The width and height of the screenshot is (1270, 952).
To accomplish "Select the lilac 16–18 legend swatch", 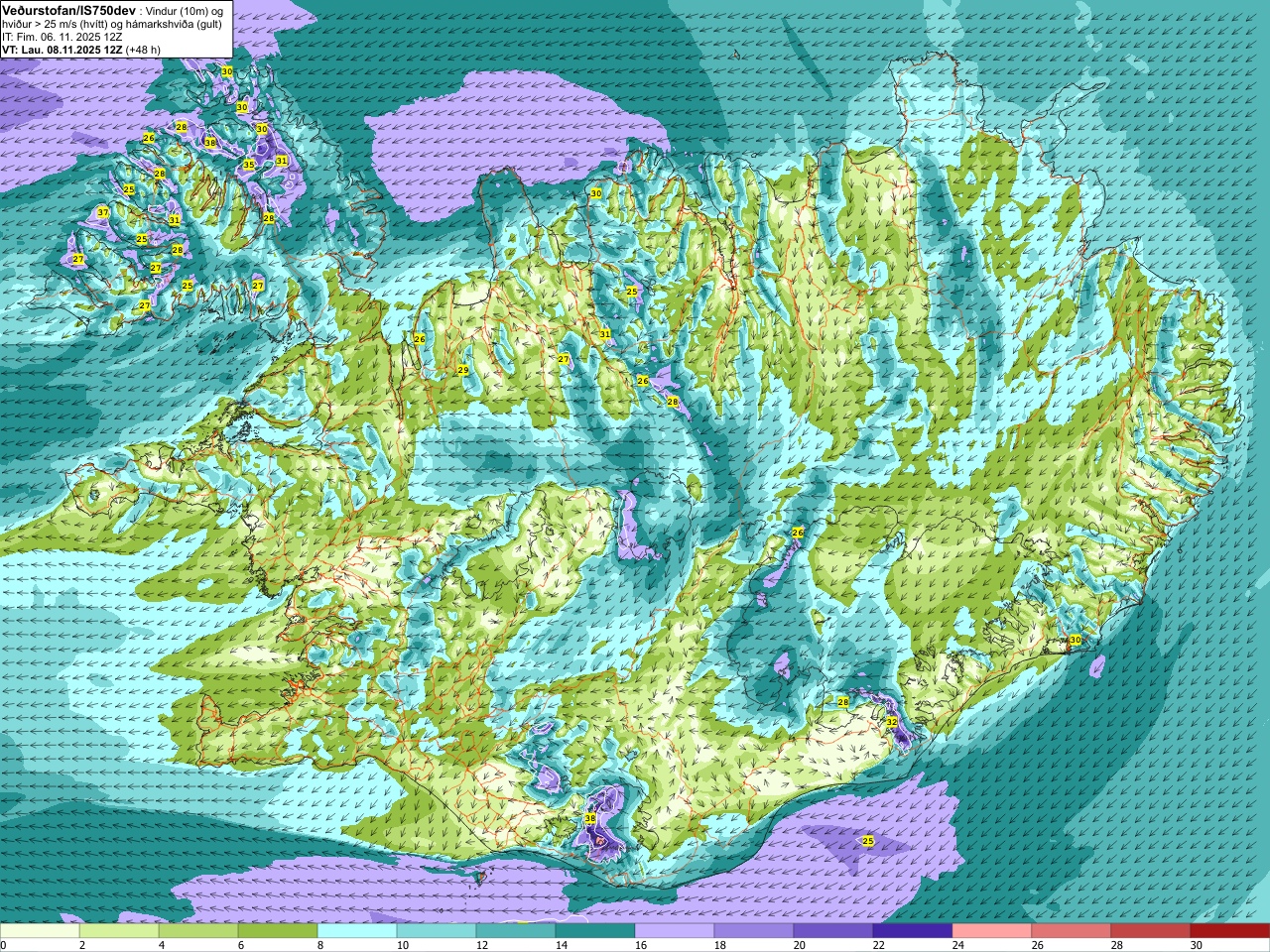I will click(x=675, y=931).
